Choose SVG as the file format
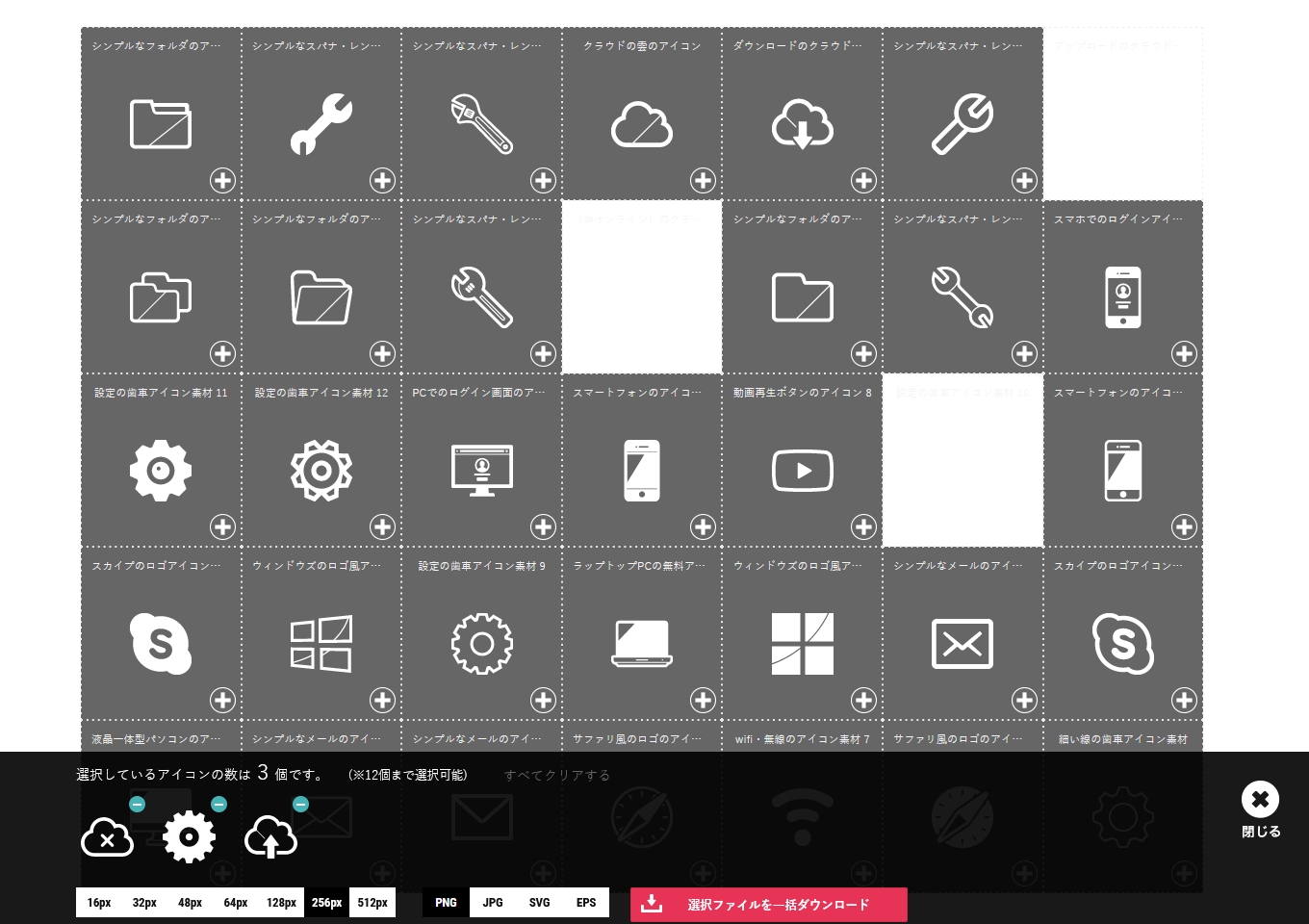The height and width of the screenshot is (924, 1309). pos(540,903)
